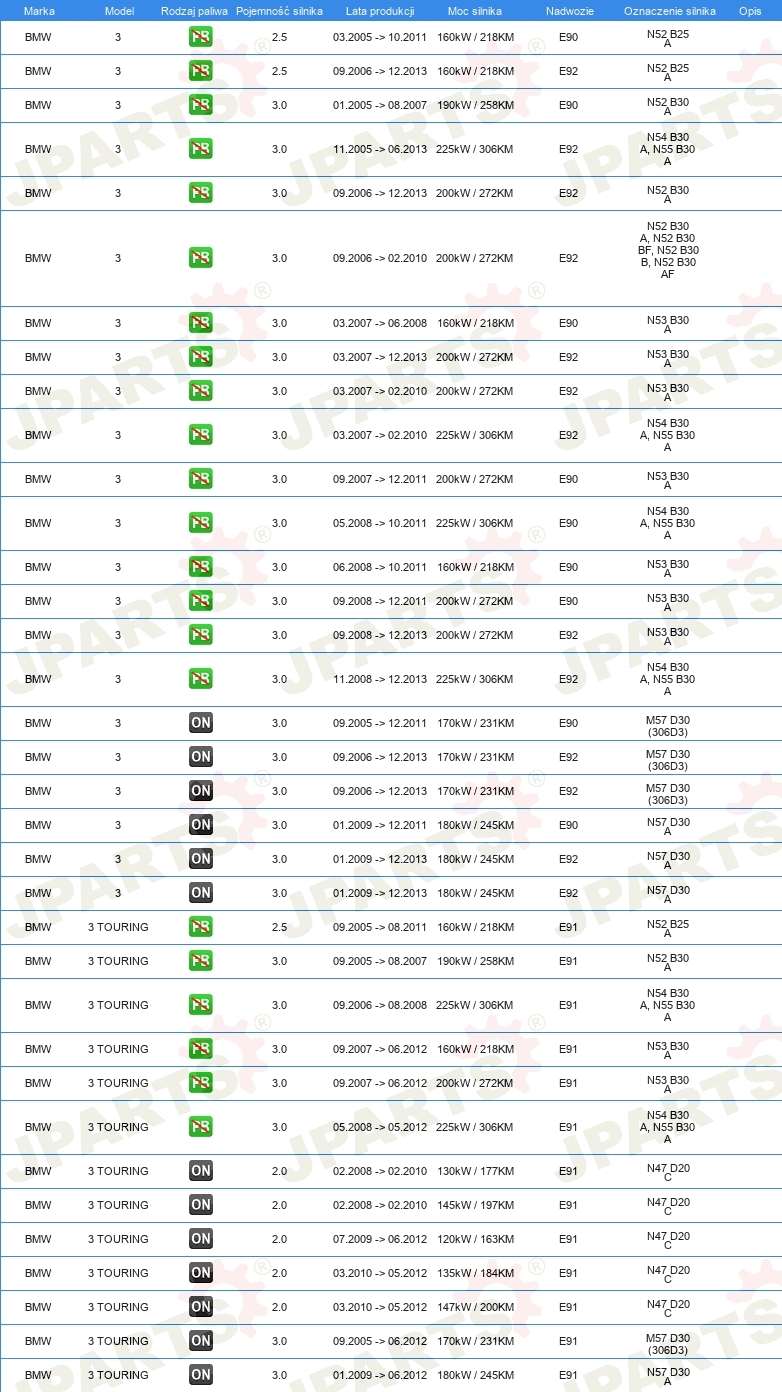Image resolution: width=782 pixels, height=1392 pixels.
Task: Select petrol icon in 09.2006 -> 02.2010 row
Action: coord(201,258)
